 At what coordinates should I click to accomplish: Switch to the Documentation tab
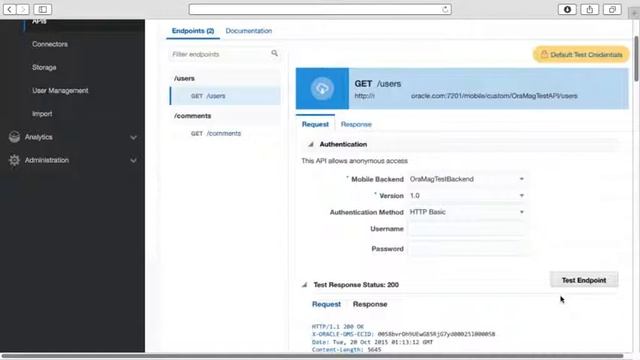pyautogui.click(x=249, y=31)
